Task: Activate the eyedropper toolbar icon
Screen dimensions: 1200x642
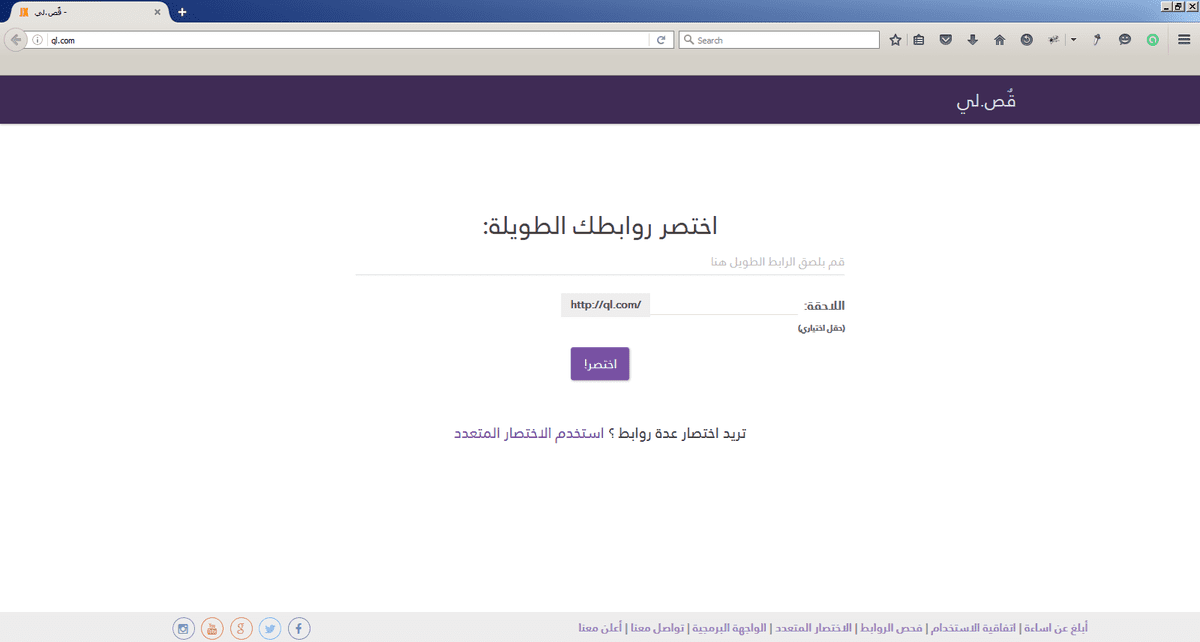Action: pos(1097,40)
